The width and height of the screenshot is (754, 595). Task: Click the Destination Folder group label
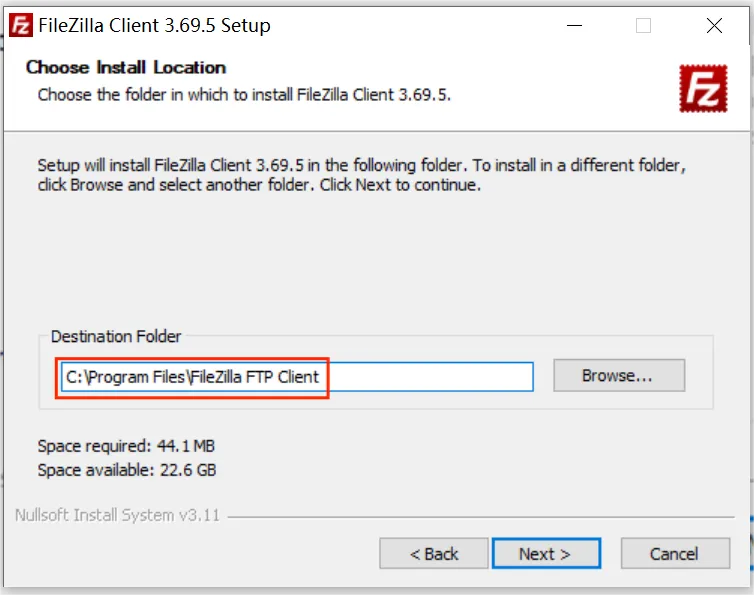116,337
